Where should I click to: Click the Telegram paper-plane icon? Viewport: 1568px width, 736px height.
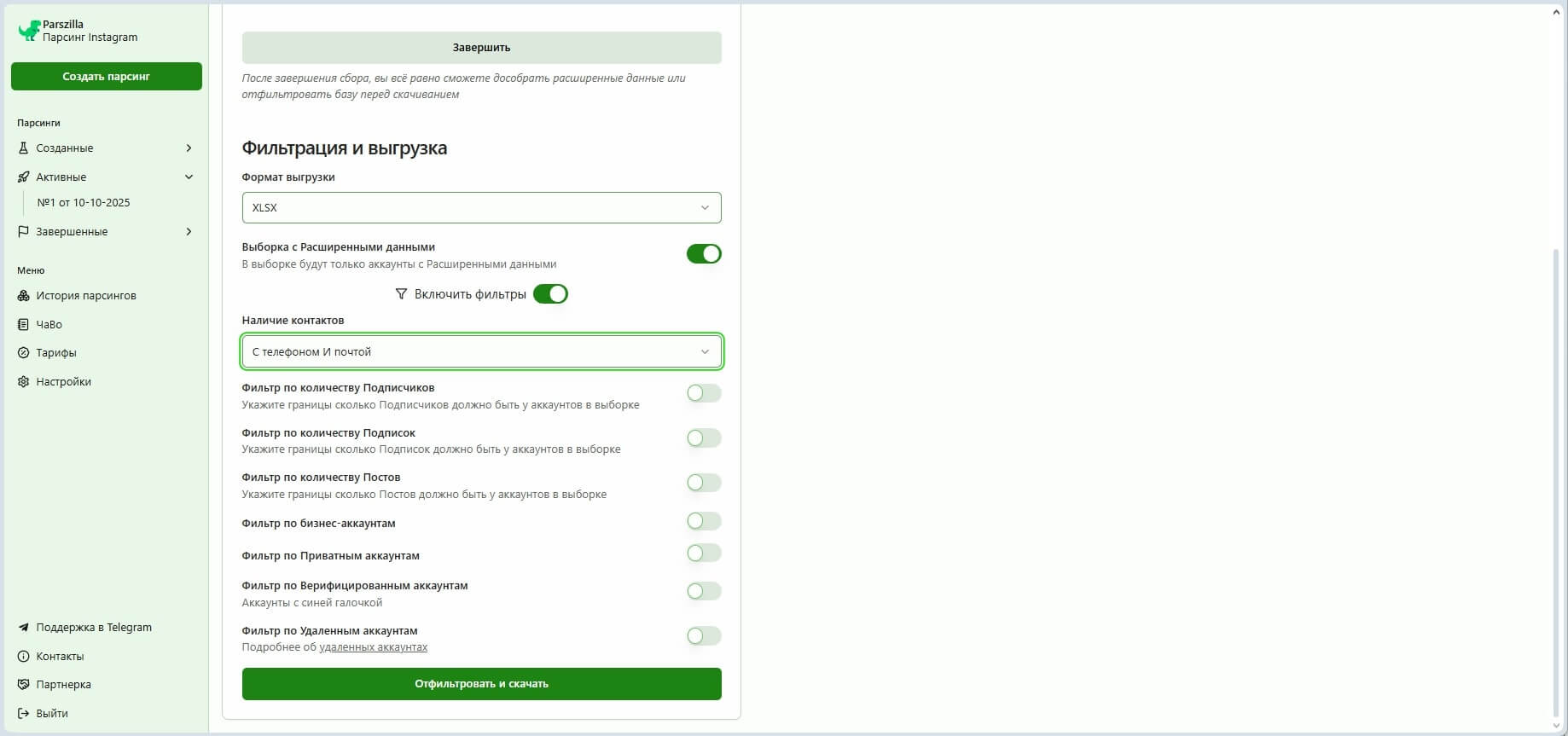23,628
